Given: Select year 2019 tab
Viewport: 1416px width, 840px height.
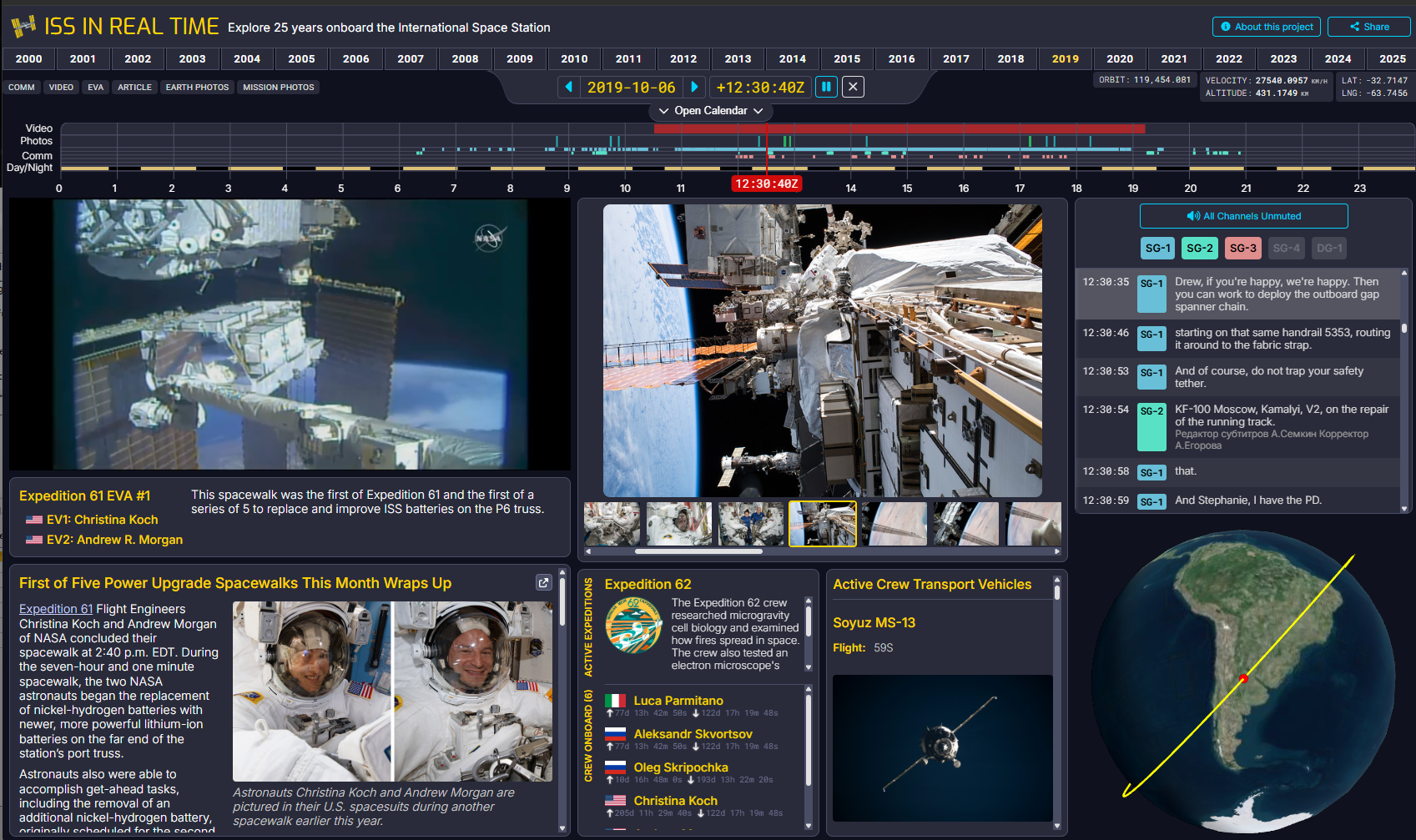Looking at the screenshot, I should coord(1066,58).
